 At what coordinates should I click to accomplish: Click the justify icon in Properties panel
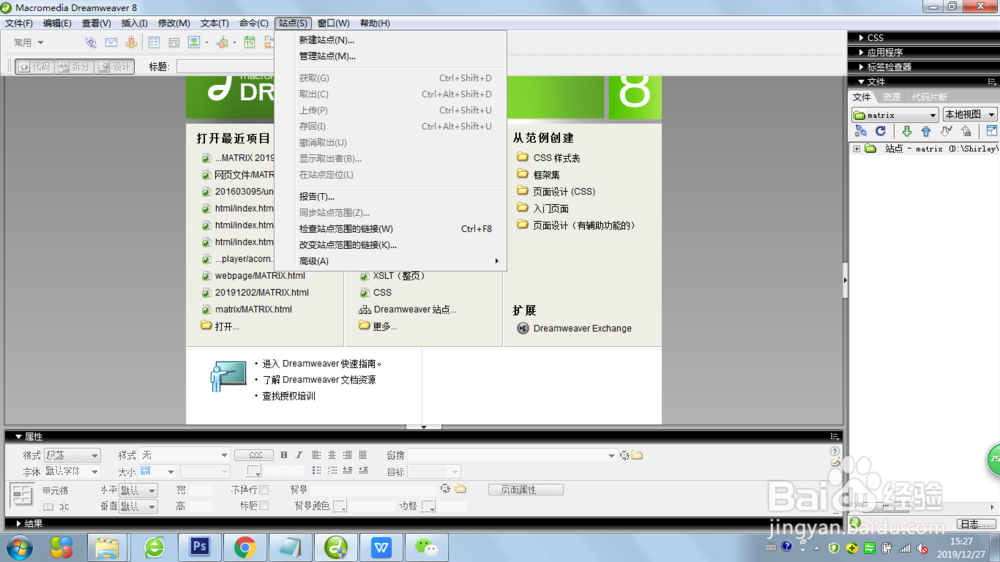(362, 455)
